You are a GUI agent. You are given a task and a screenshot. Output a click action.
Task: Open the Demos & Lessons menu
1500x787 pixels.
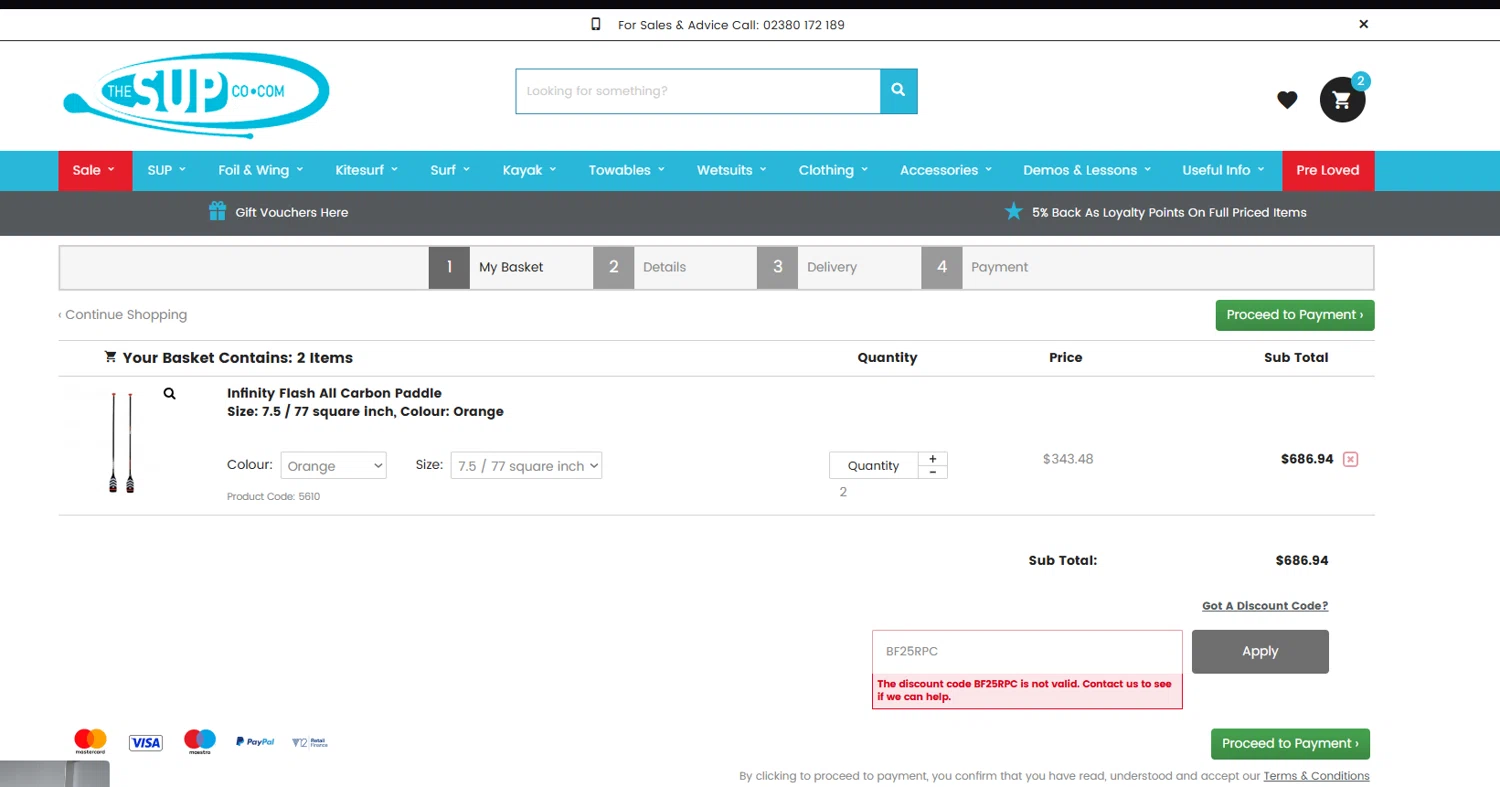pyautogui.click(x=1086, y=170)
